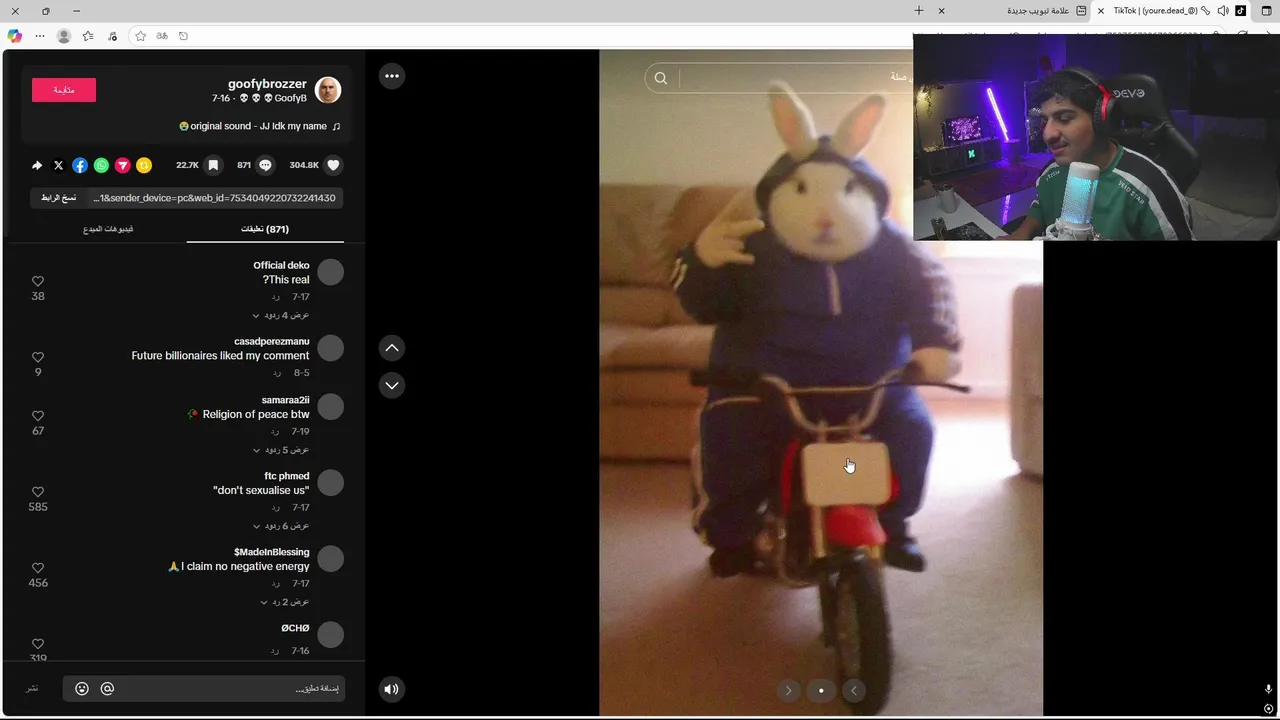Open a new browser tab with plus

[919, 11]
